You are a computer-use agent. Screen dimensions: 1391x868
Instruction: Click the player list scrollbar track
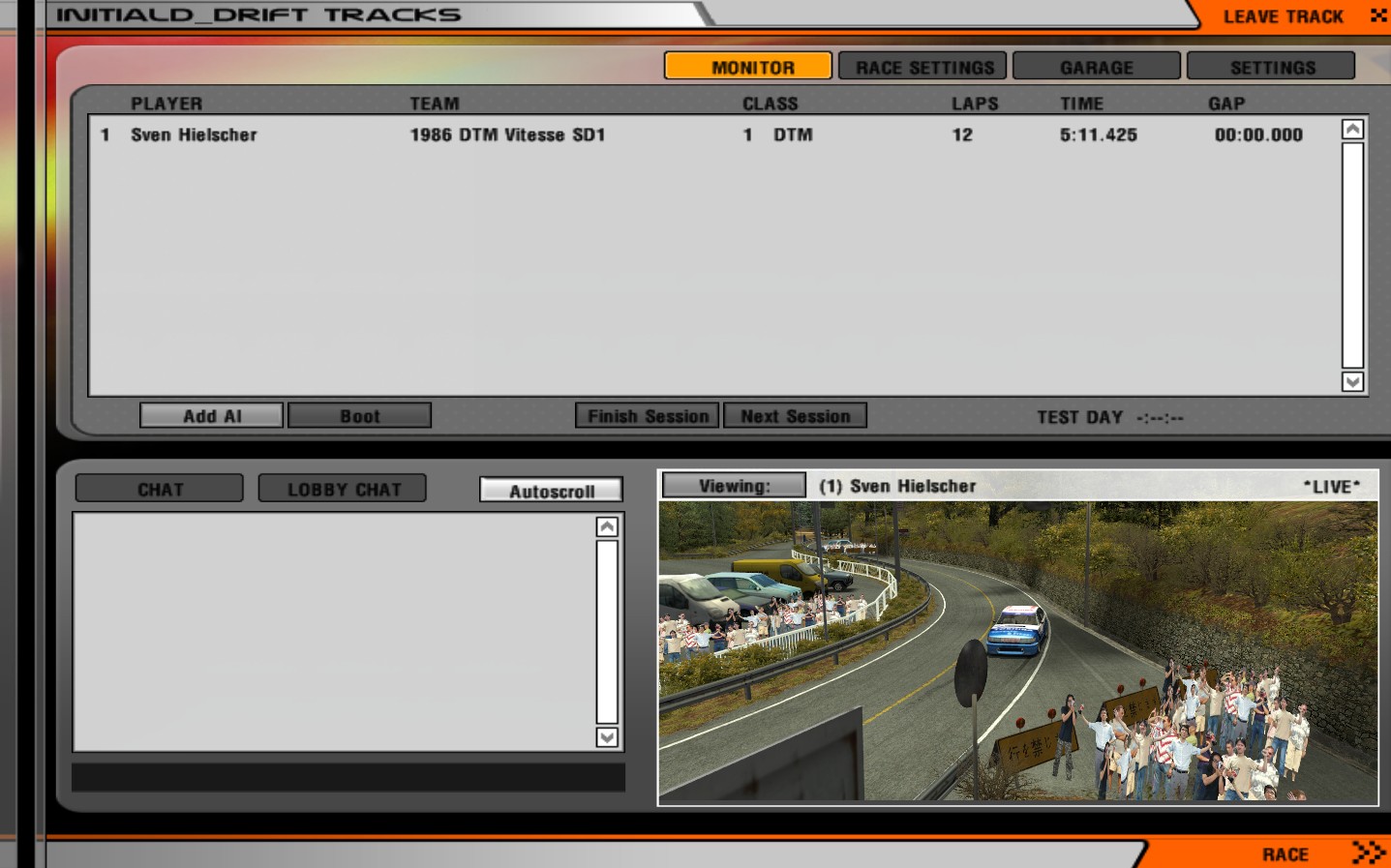click(x=1352, y=255)
